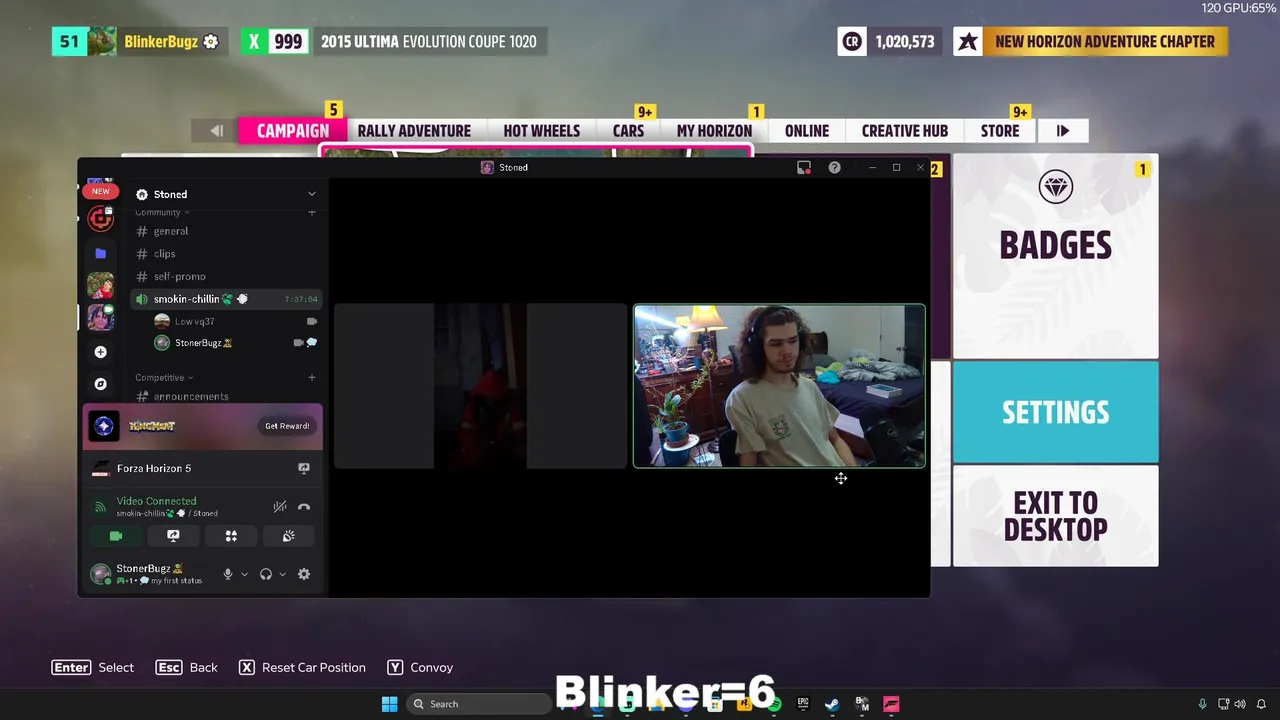Image resolution: width=1280 pixels, height=720 pixels.
Task: Select the dark video tile on left
Action: point(480,386)
